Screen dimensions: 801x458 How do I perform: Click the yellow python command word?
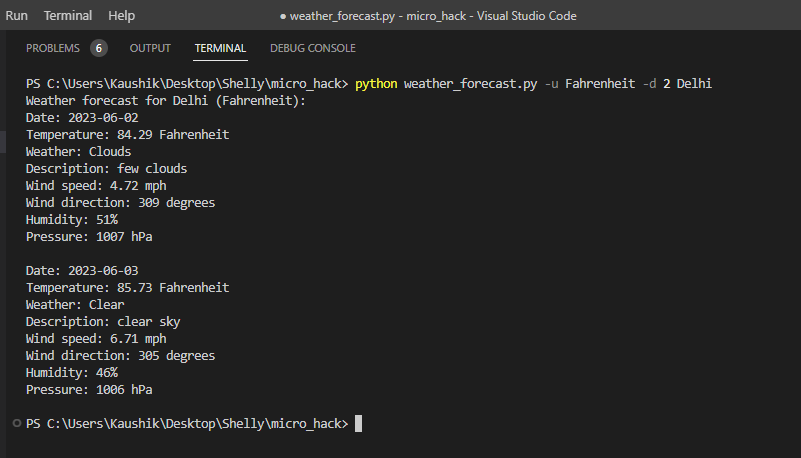376,84
